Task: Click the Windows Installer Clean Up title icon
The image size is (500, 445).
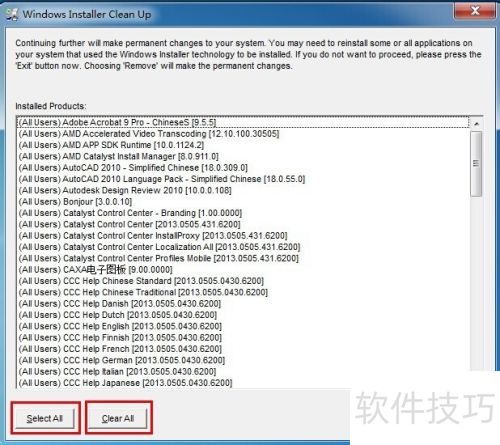Action: [x=11, y=14]
